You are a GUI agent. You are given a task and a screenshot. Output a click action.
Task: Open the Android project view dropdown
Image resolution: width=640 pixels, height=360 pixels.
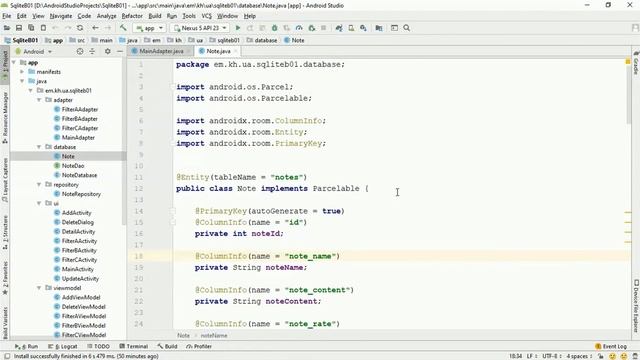point(34,51)
